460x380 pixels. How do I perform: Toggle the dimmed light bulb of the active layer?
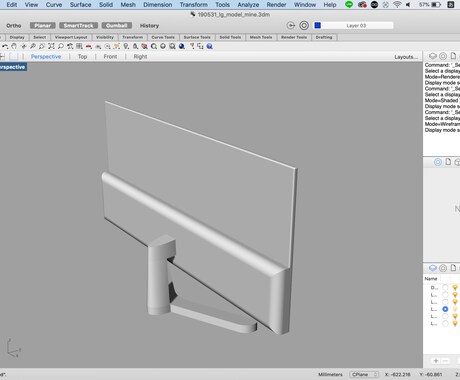pyautogui.click(x=455, y=309)
